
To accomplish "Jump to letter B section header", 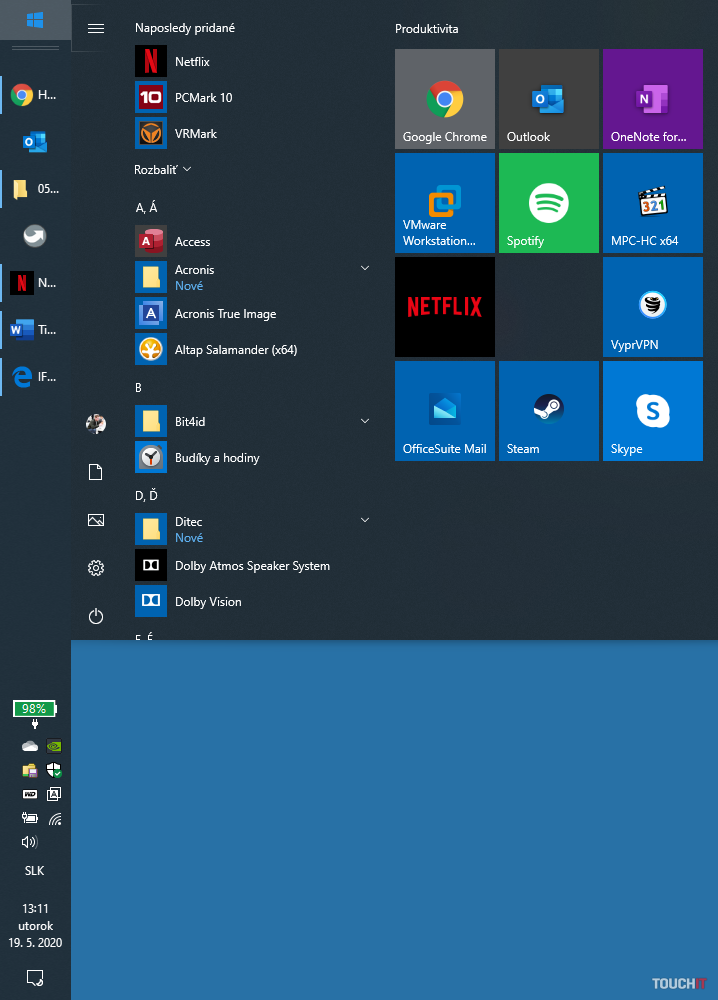I will [x=139, y=387].
